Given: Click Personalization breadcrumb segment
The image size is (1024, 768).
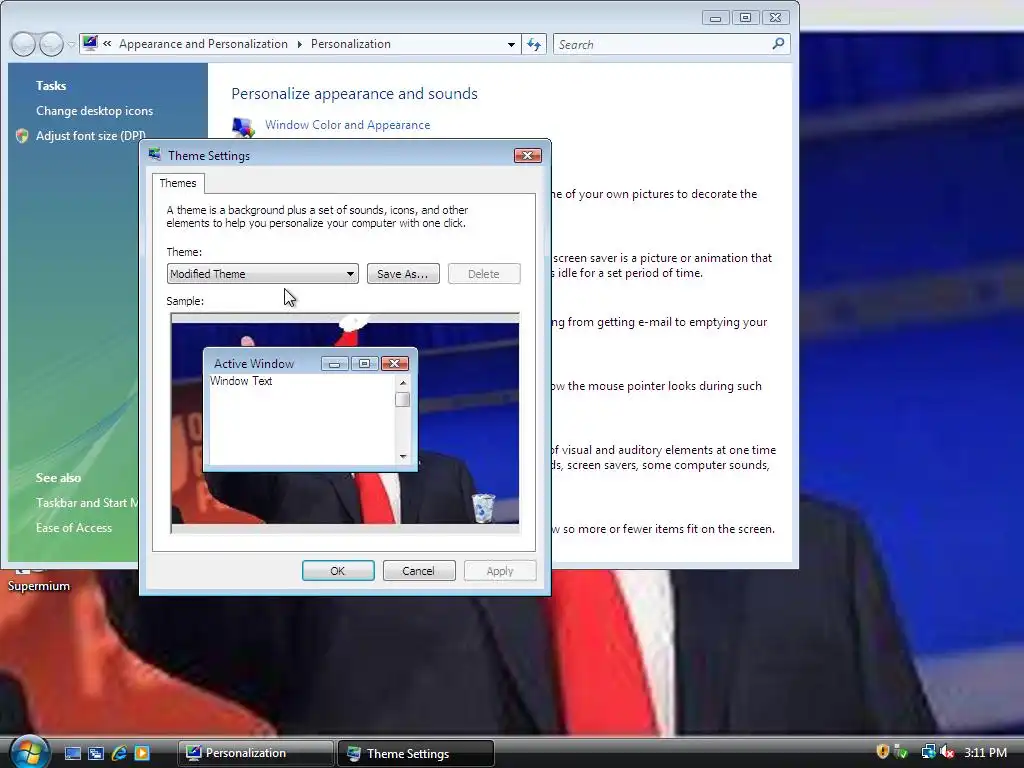Looking at the screenshot, I should click(x=351, y=44).
